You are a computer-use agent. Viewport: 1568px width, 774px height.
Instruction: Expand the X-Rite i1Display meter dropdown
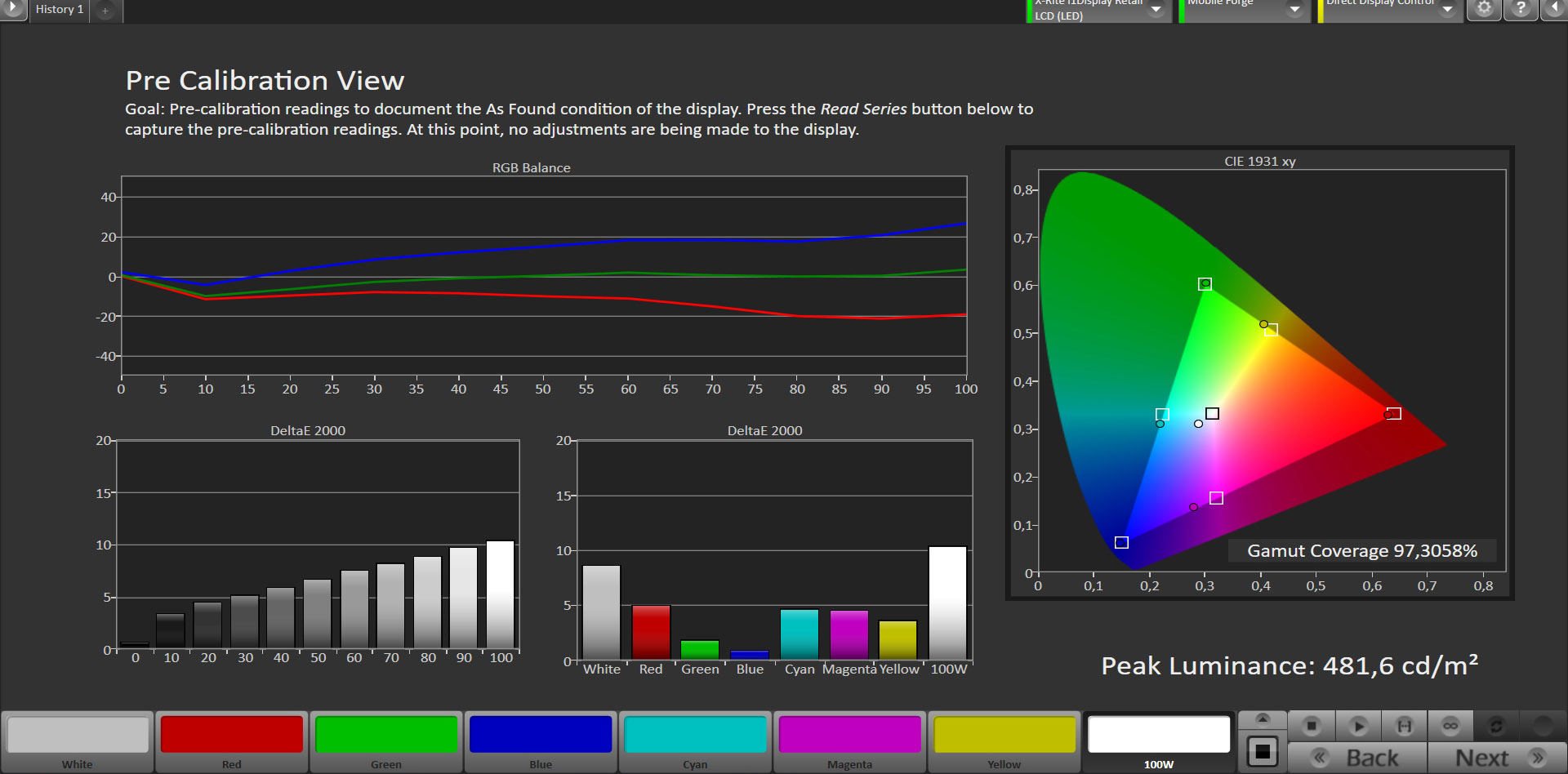click(x=1156, y=10)
